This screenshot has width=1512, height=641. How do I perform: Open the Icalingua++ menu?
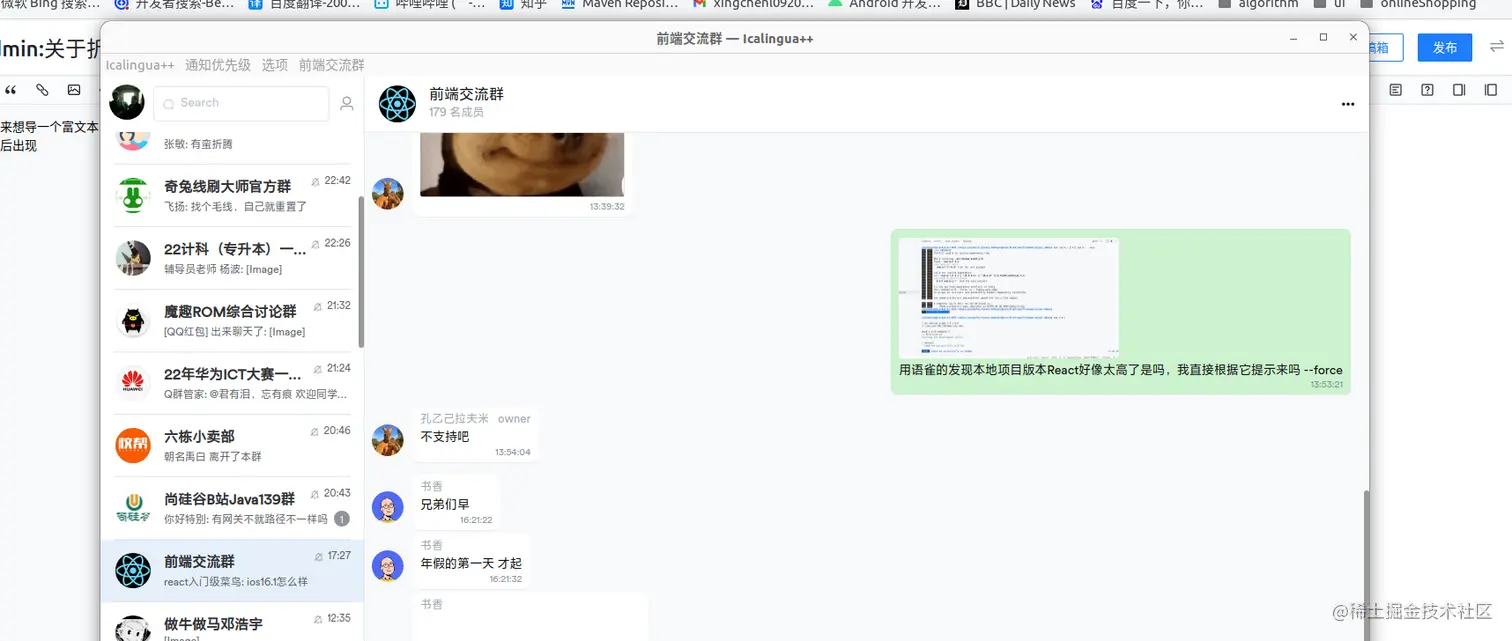point(140,64)
